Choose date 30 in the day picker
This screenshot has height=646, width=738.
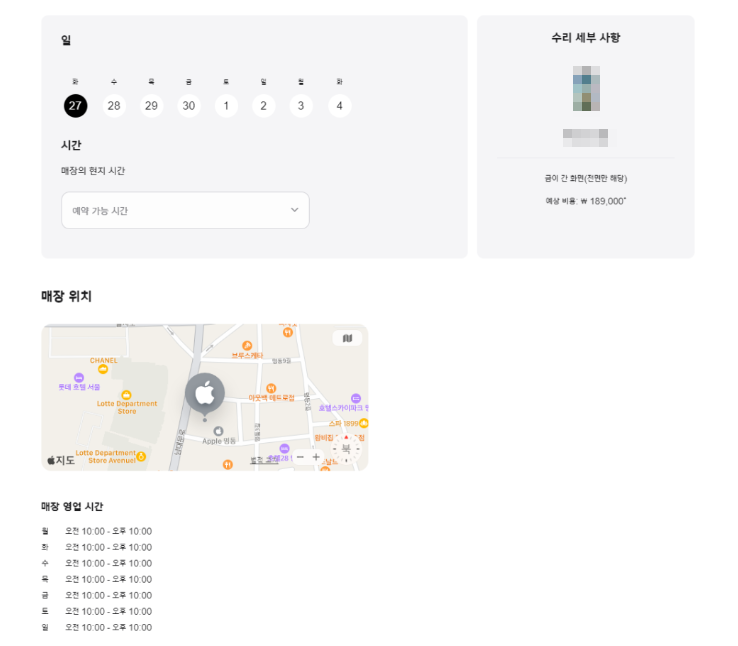click(x=189, y=106)
